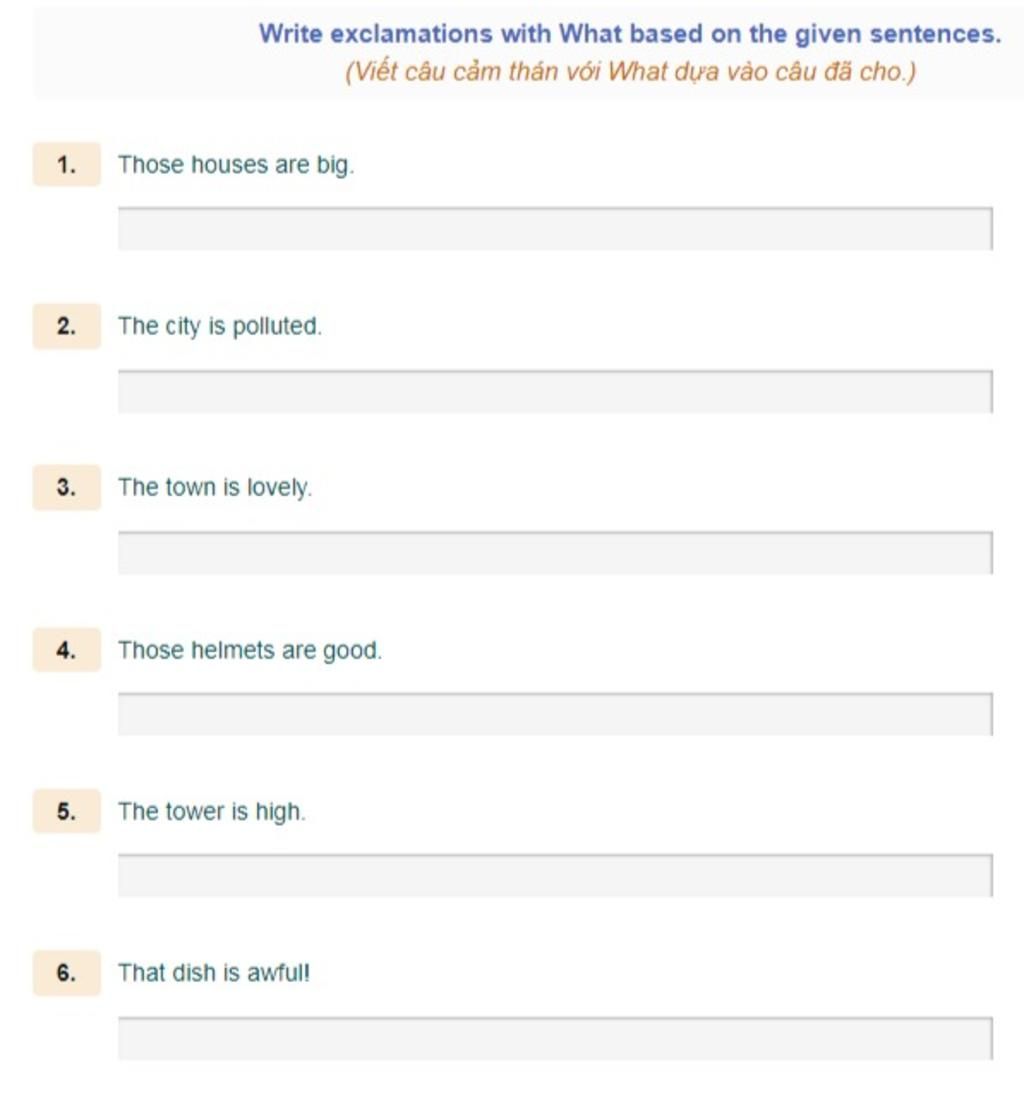
Task: Click the sentence 'The tower is high.'
Action: tap(212, 811)
